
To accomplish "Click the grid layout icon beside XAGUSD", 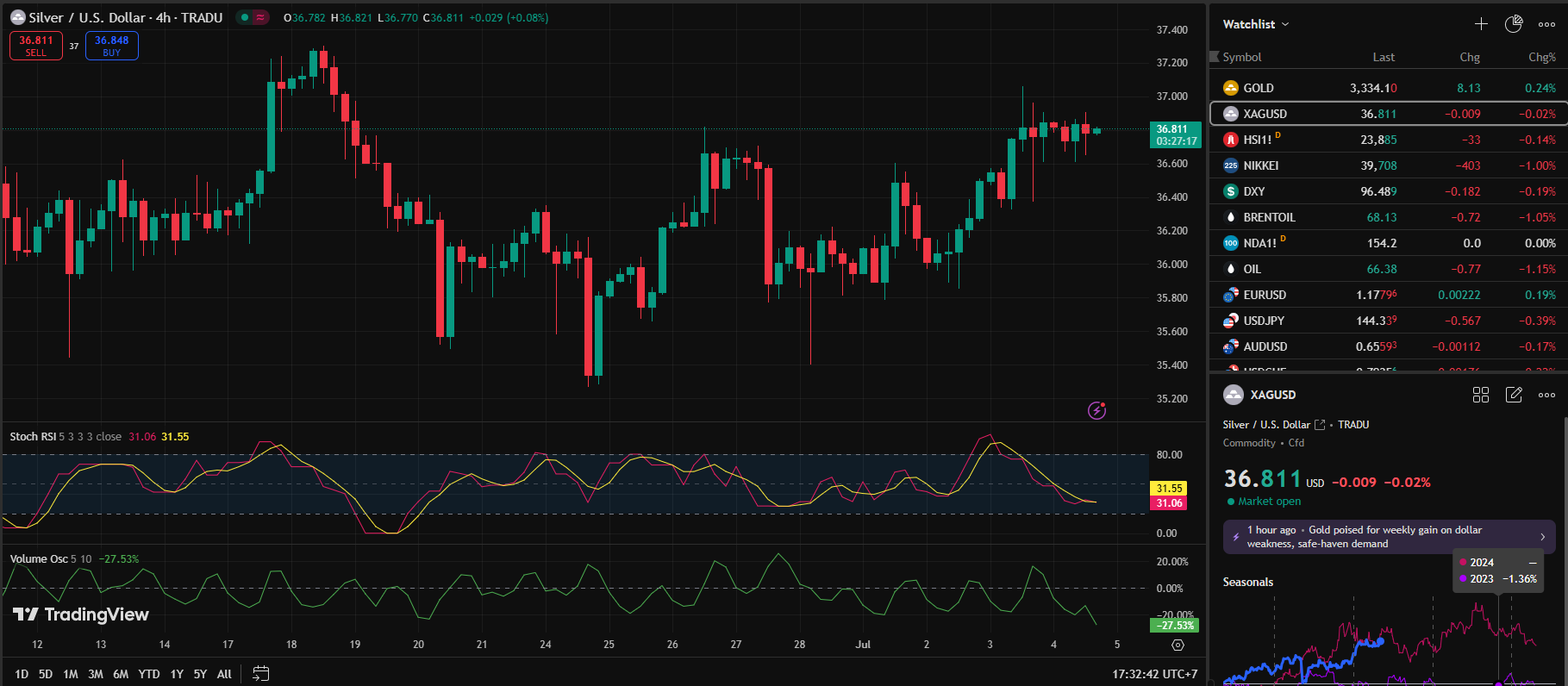I will pos(1481,395).
